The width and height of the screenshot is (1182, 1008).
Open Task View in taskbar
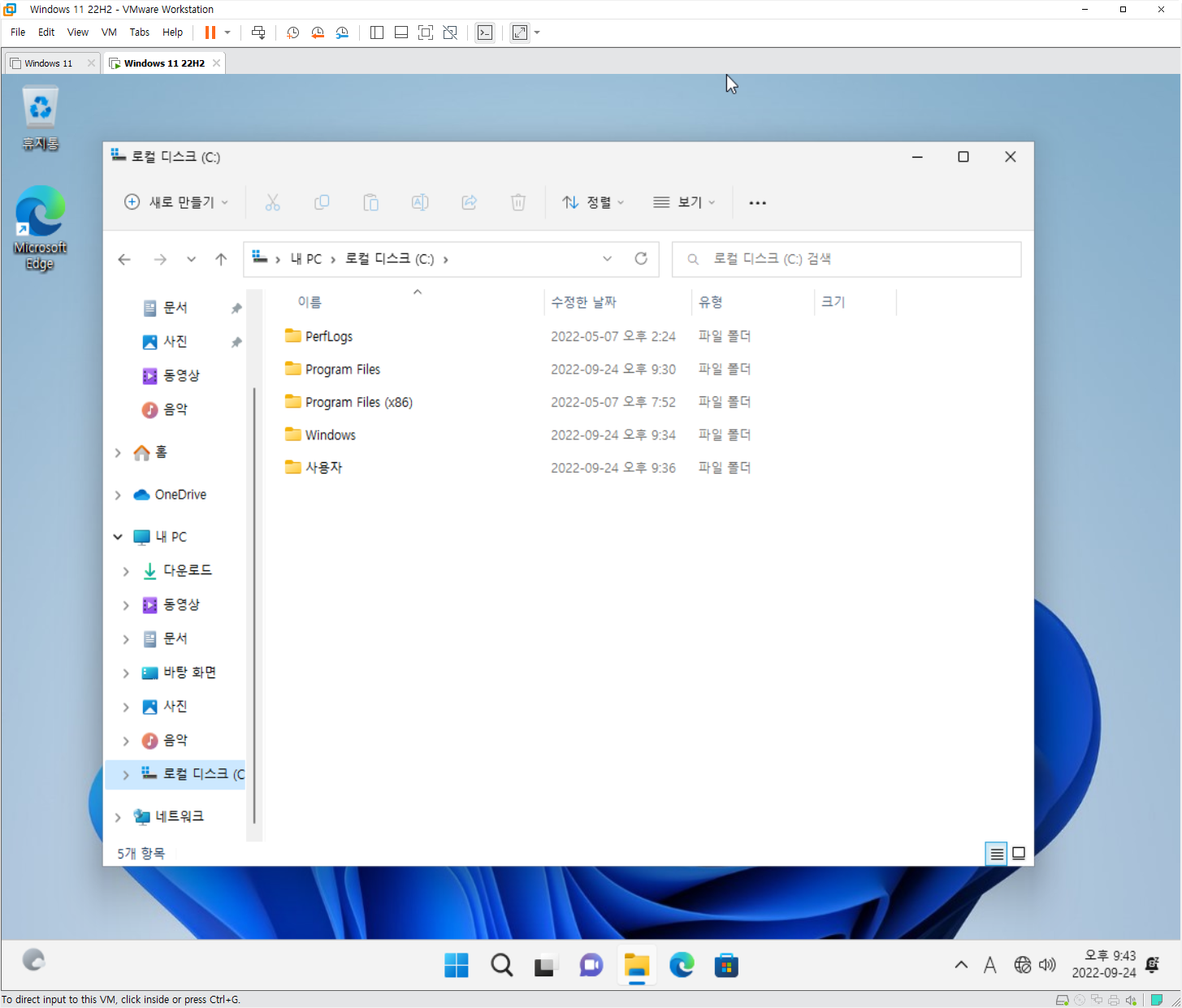point(546,965)
